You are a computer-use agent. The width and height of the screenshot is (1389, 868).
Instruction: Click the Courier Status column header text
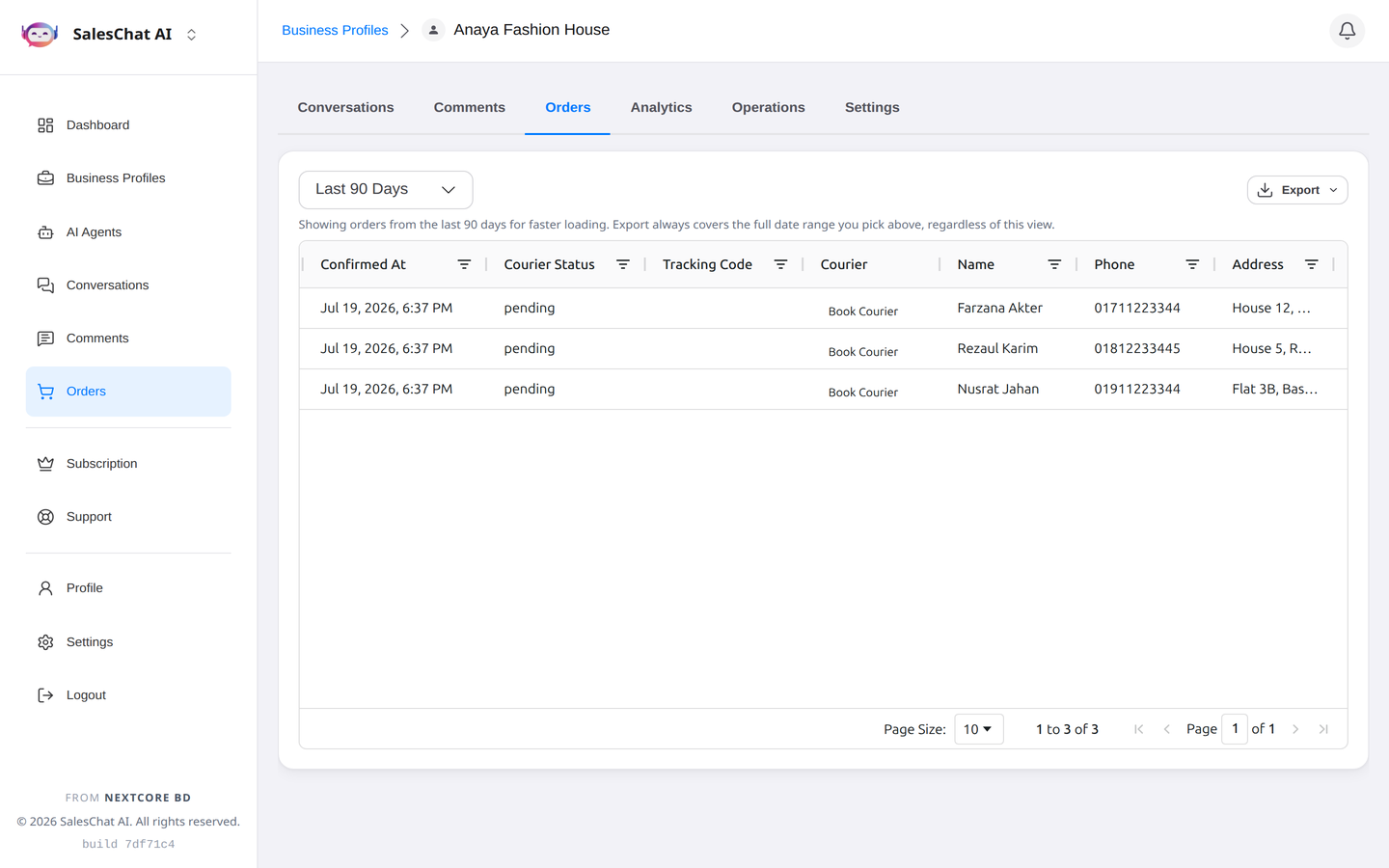(x=549, y=264)
